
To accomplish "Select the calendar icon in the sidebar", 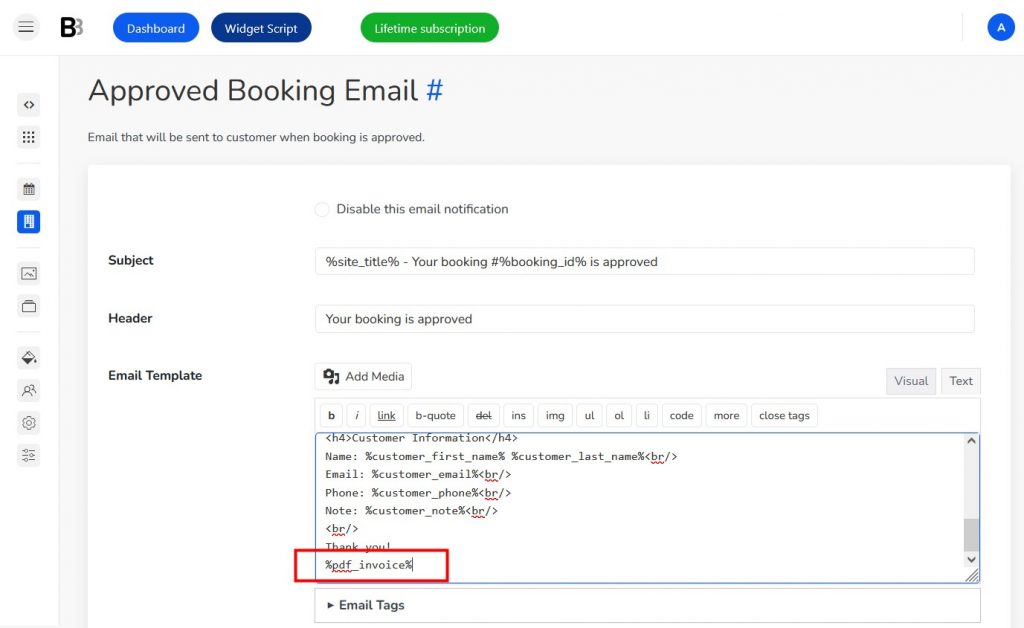I will 27,187.
